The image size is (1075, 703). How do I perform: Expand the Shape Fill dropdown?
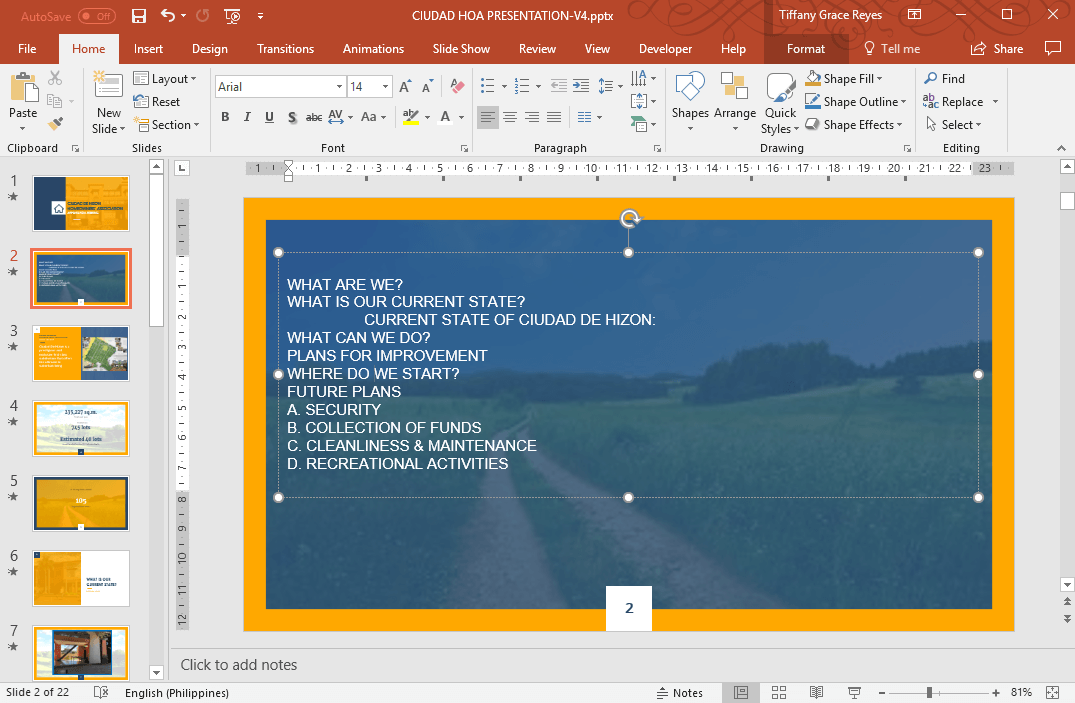880,78
